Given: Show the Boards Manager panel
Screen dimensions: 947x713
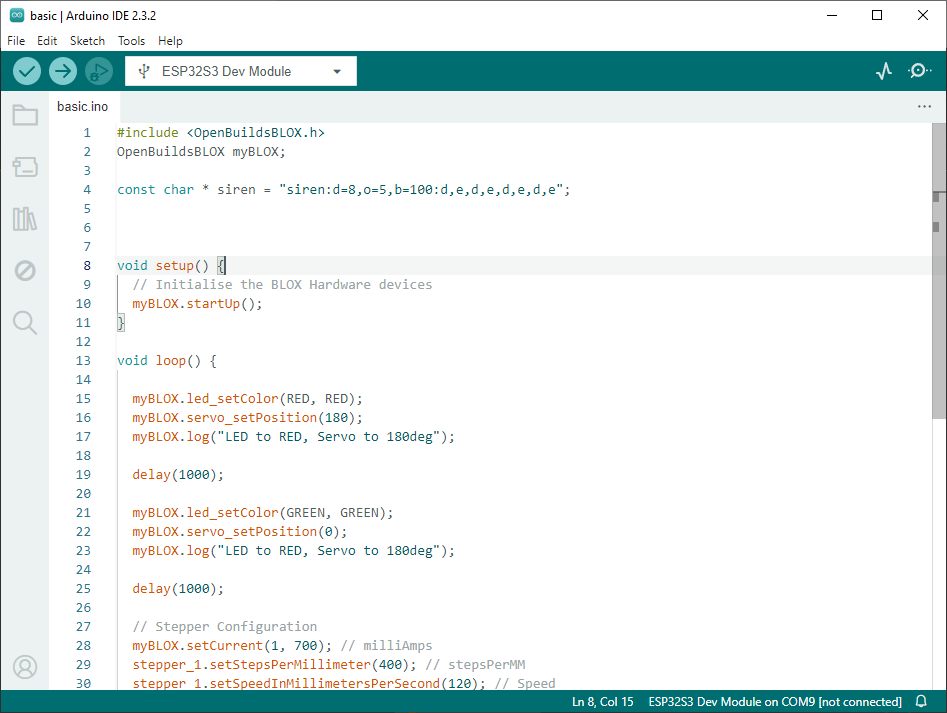Looking at the screenshot, I should 25,167.
